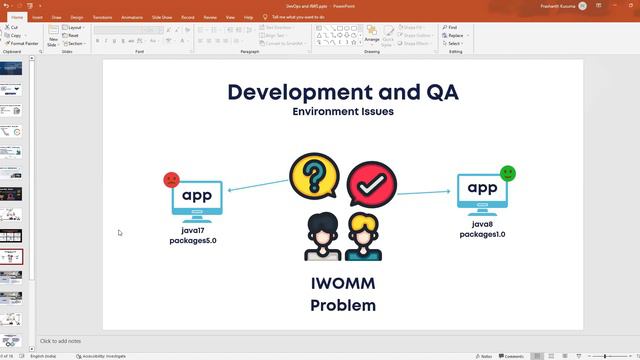Open the Slide Show ribbon tab
640x360 pixels.
[x=162, y=17]
